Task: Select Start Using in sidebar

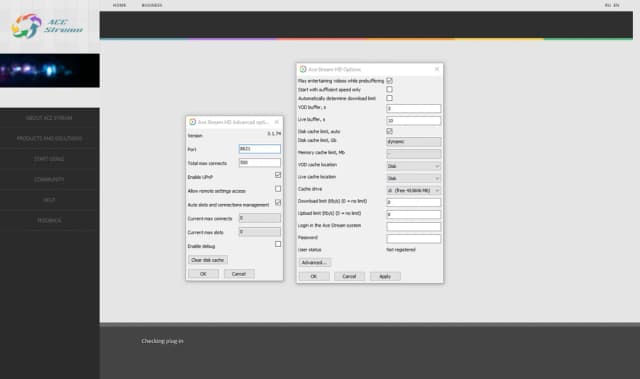Action: (49, 159)
